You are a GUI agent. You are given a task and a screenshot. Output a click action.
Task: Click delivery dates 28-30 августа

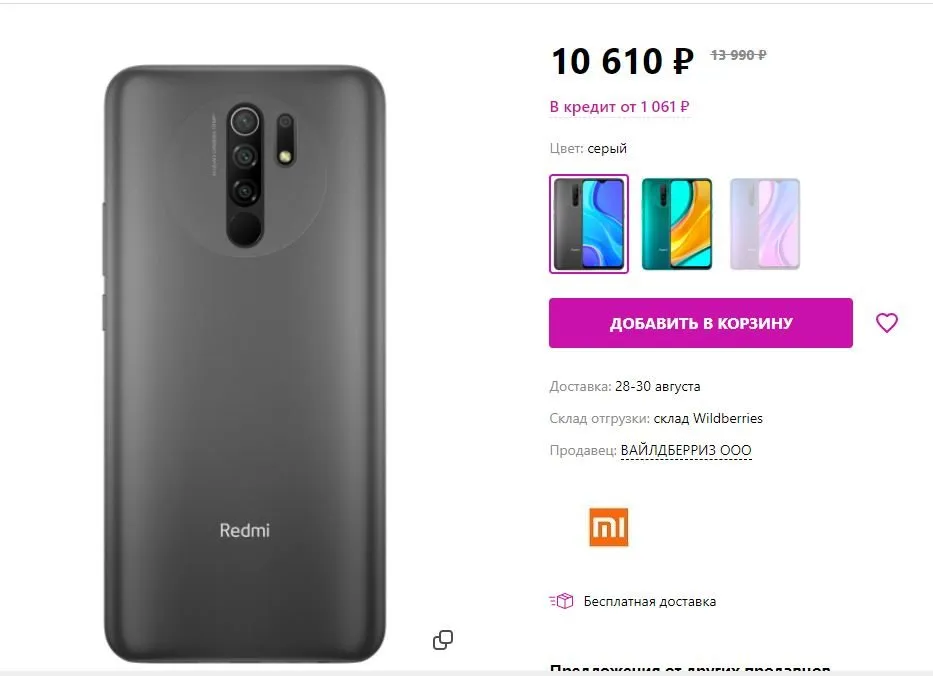(x=658, y=387)
